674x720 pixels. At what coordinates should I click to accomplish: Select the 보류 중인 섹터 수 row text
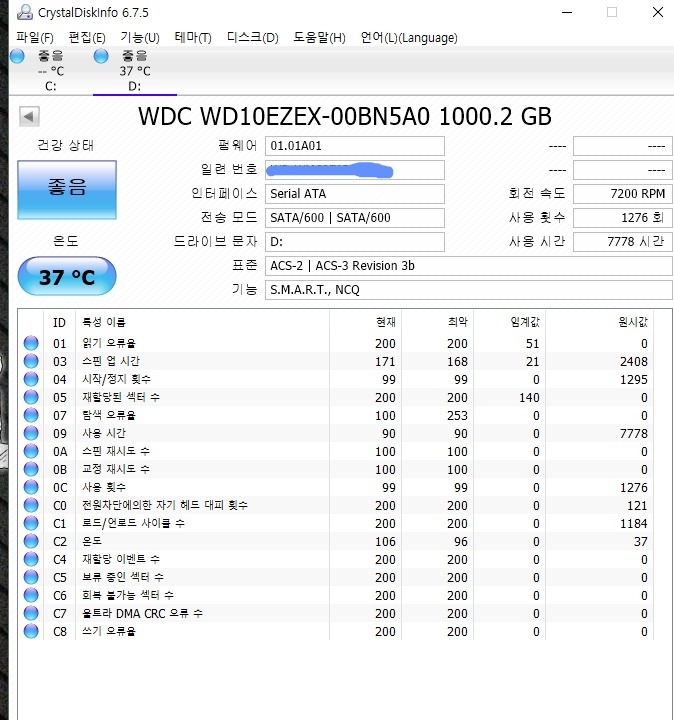[123, 577]
